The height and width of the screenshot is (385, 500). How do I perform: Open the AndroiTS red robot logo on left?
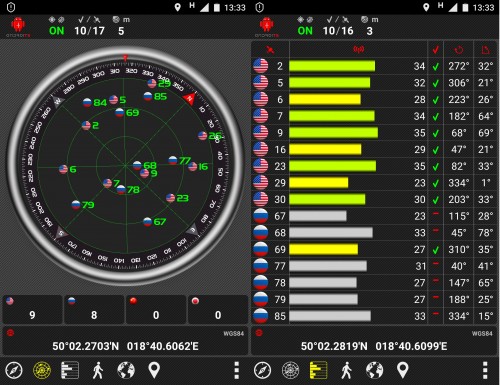click(18, 27)
